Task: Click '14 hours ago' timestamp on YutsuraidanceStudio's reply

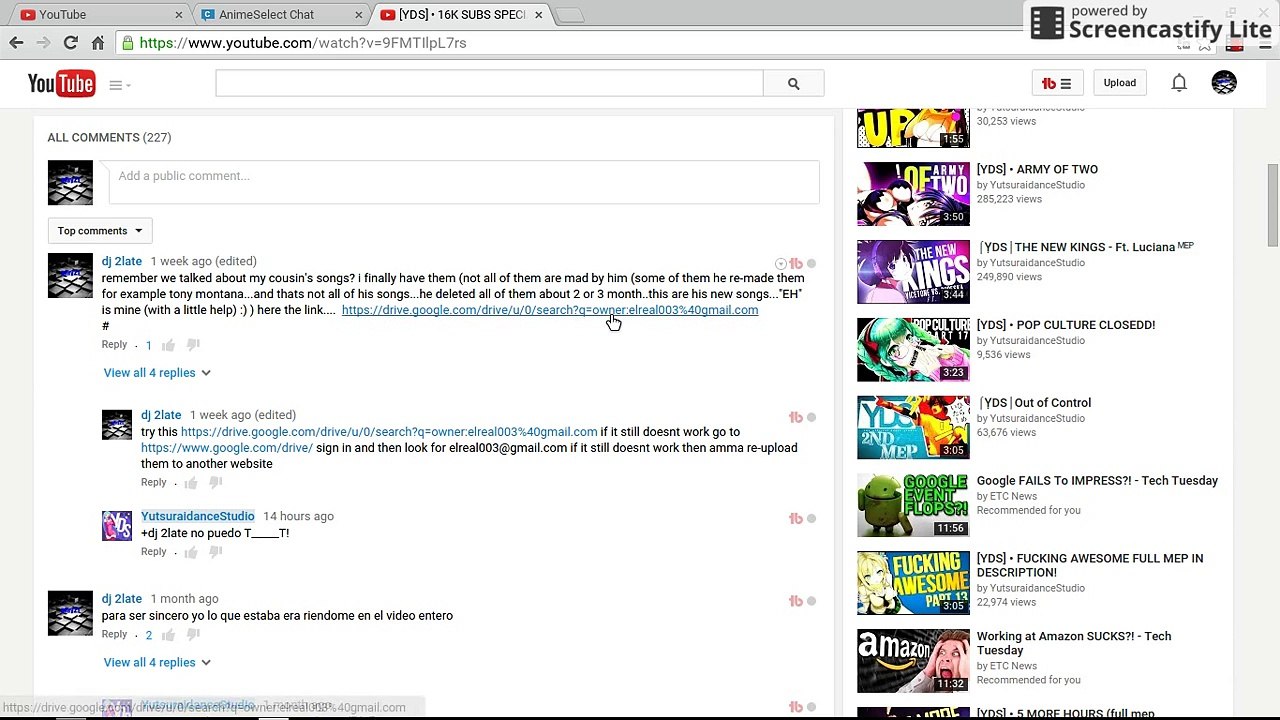Action: click(298, 516)
